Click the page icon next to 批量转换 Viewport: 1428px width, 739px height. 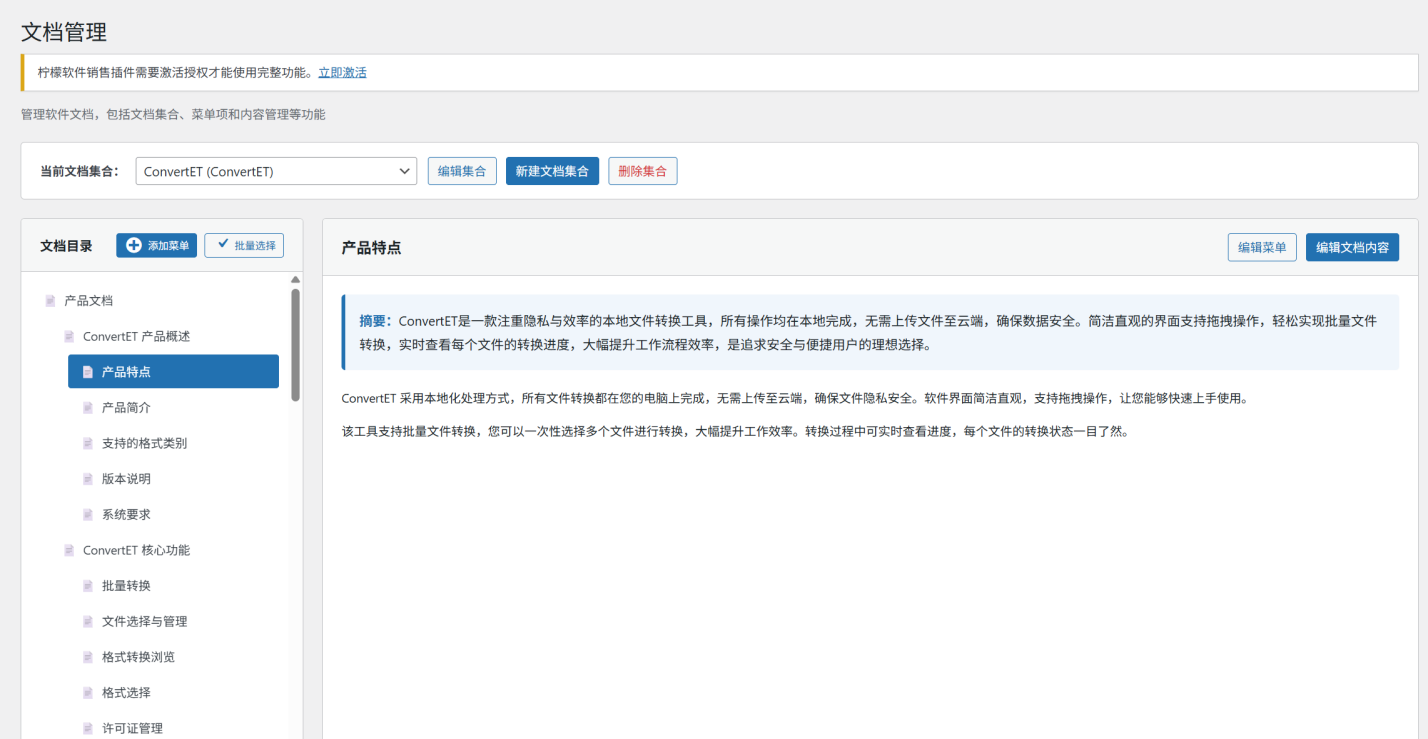point(88,586)
